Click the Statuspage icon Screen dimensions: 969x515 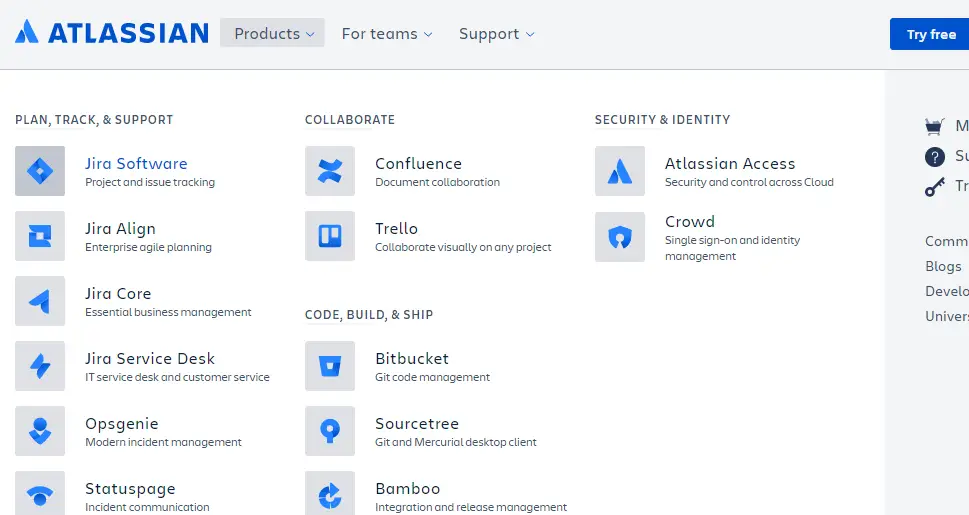tap(40, 493)
